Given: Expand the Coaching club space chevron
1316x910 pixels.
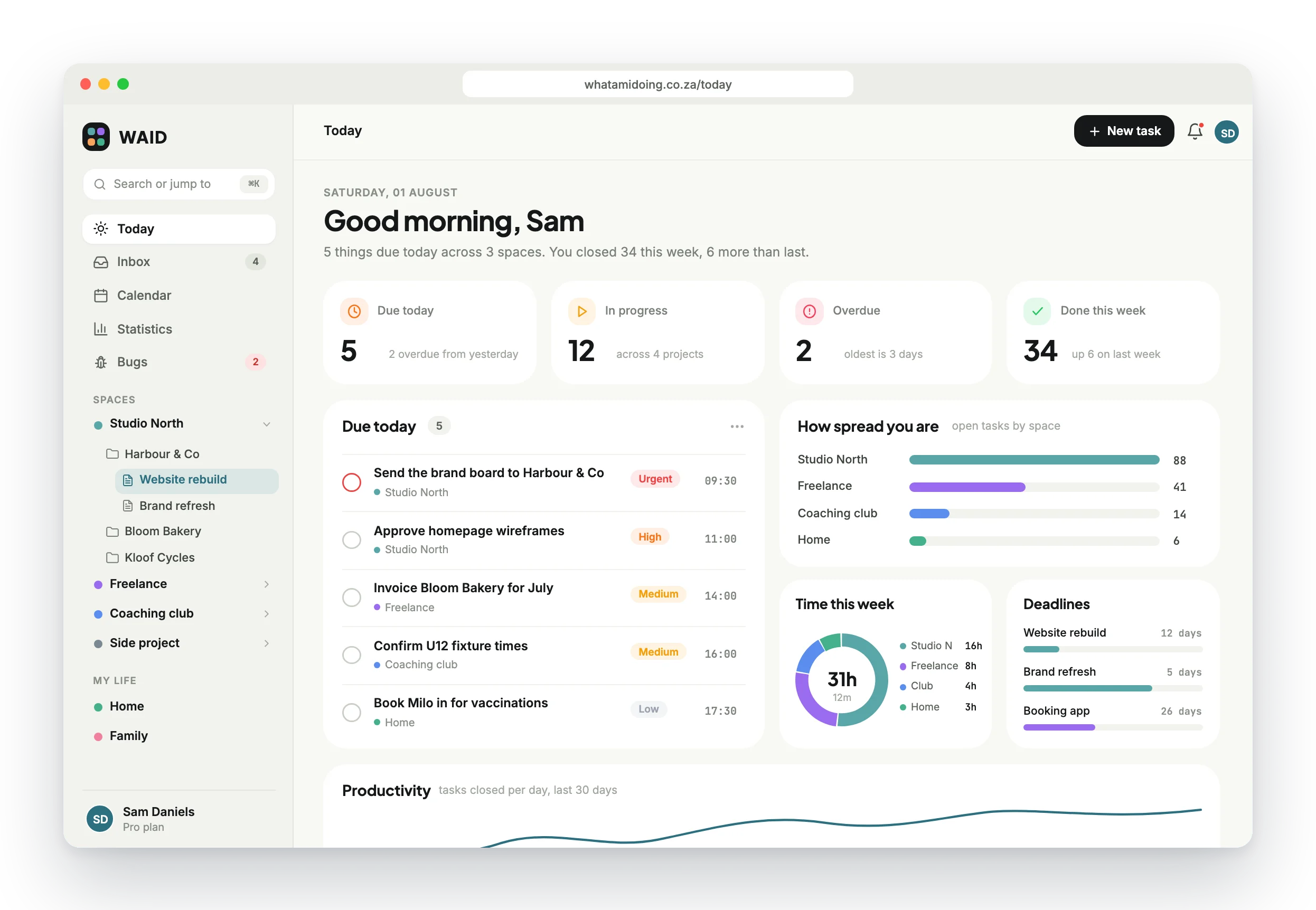Looking at the screenshot, I should pyautogui.click(x=266, y=614).
